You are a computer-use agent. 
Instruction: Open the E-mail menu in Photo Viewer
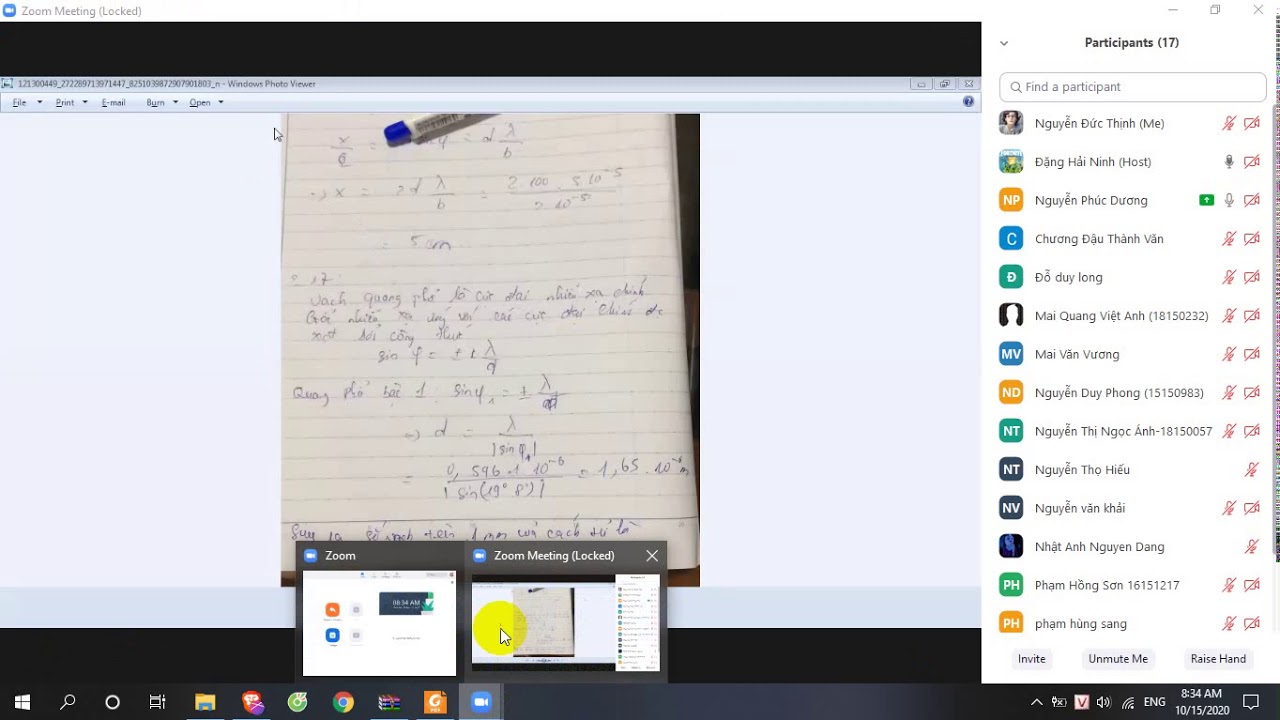tap(113, 102)
